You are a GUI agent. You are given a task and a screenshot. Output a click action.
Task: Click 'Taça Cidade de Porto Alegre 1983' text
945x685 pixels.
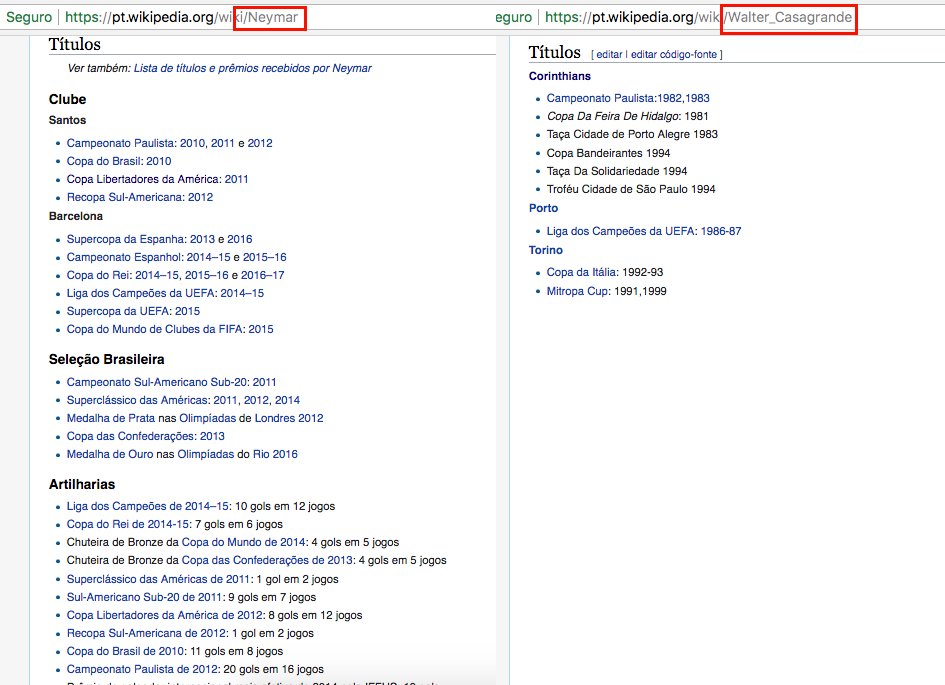[632, 134]
